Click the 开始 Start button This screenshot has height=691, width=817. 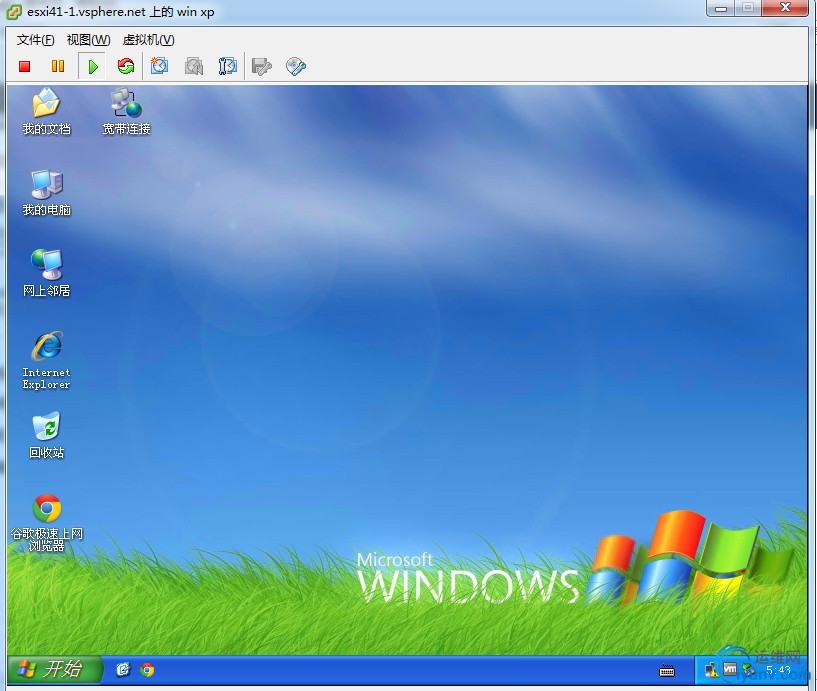pyautogui.click(x=55, y=669)
